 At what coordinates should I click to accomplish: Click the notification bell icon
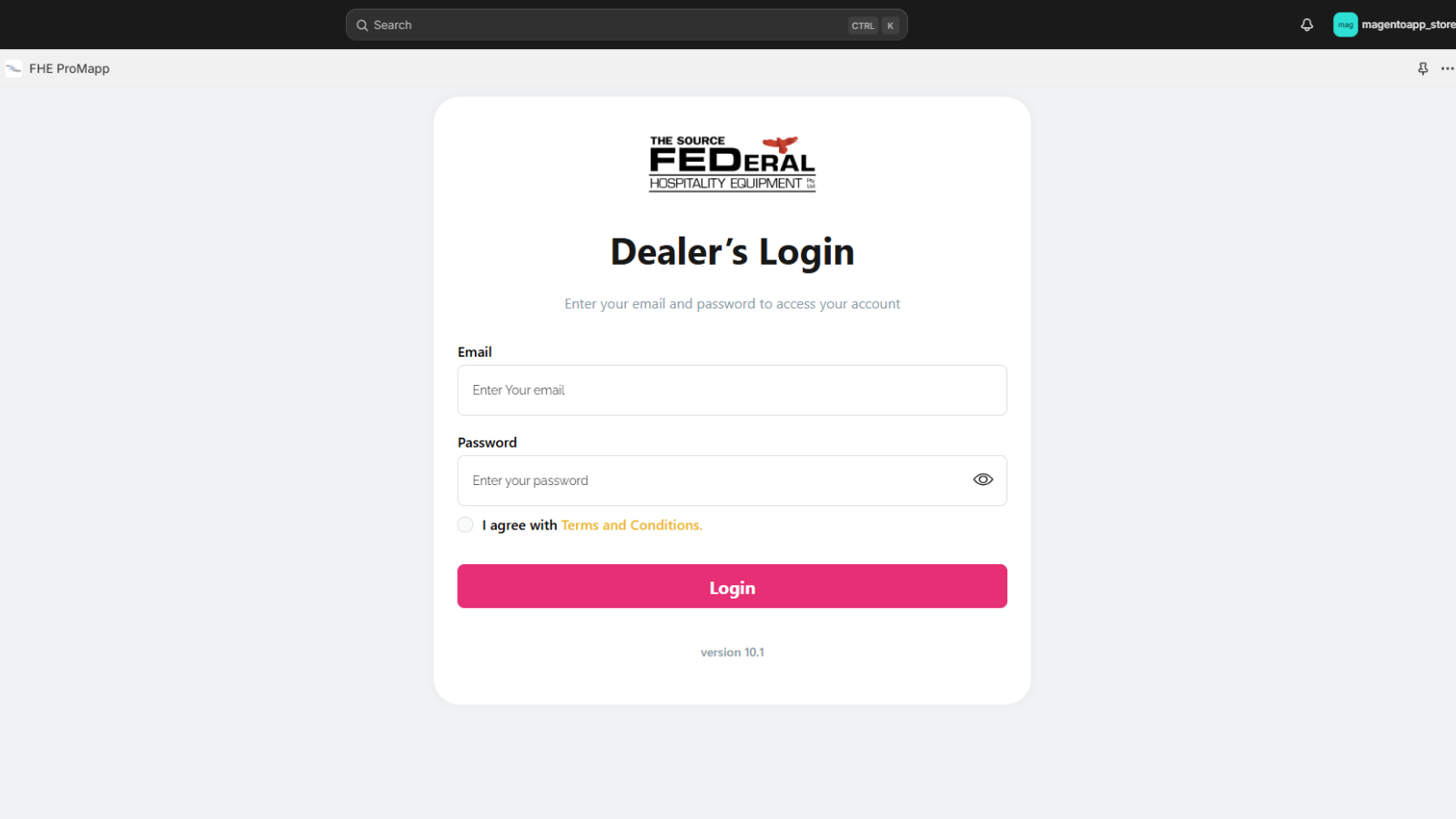pyautogui.click(x=1307, y=25)
